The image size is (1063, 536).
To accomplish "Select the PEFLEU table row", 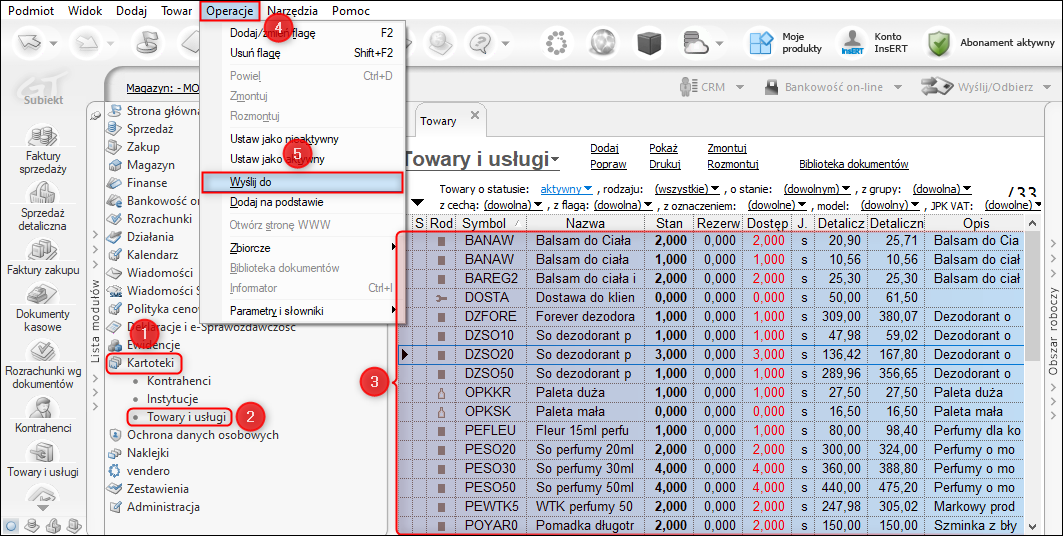I will 709,430.
